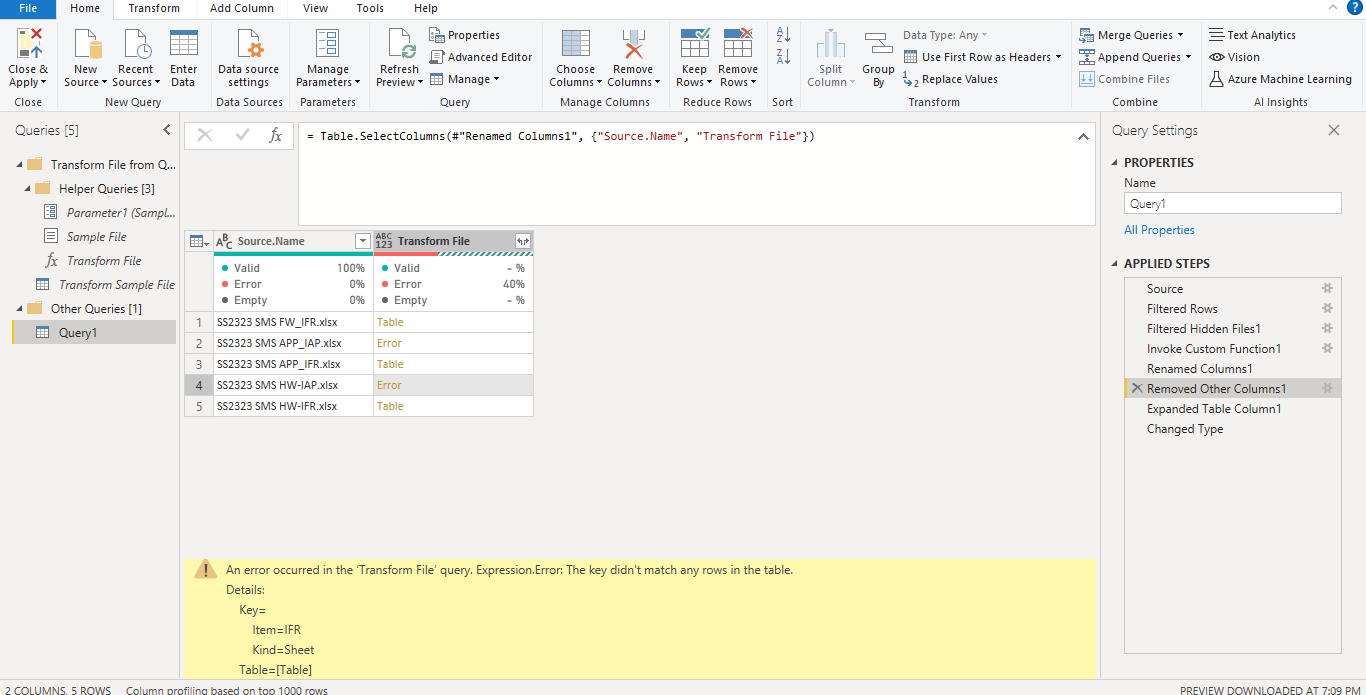The image size is (1366, 695).
Task: Open Source.Name column filter dropdown
Action: (362, 241)
